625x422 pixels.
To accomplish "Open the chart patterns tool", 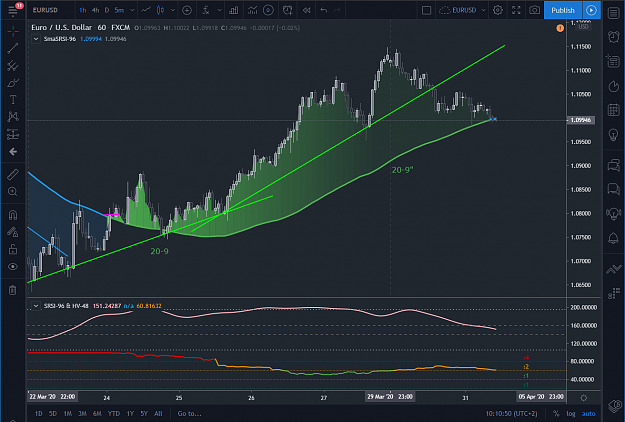I will [13, 116].
